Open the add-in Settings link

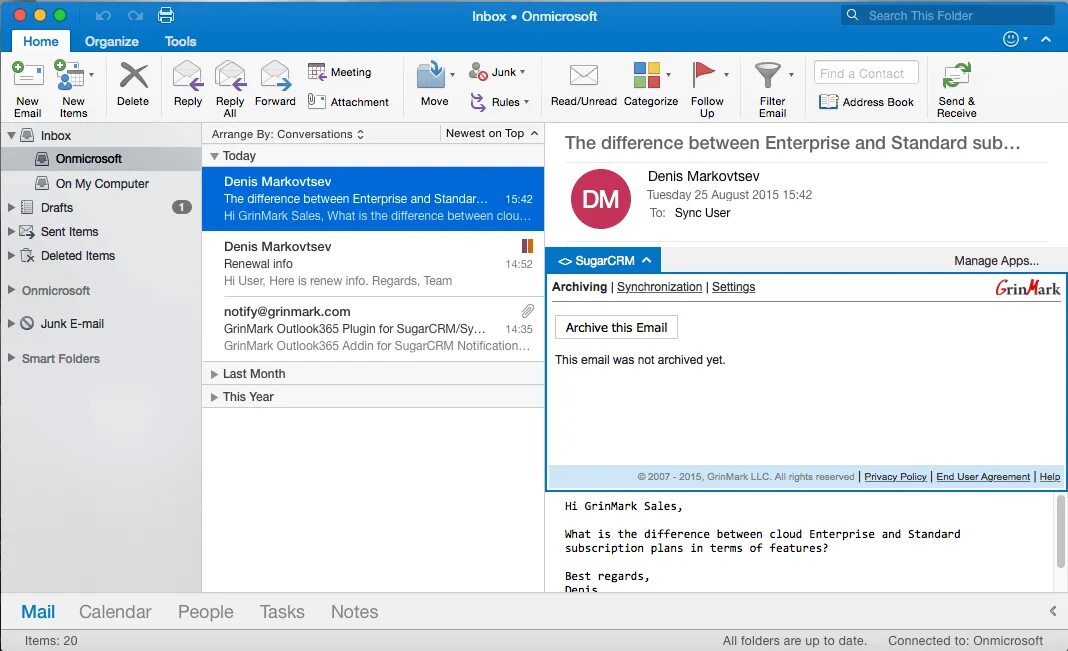coord(734,287)
